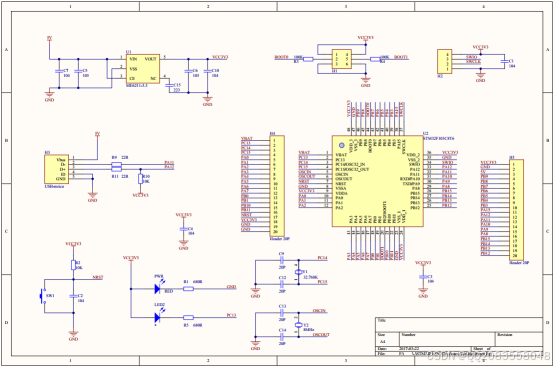Click the PC13 label after resistor R5

tap(231, 315)
